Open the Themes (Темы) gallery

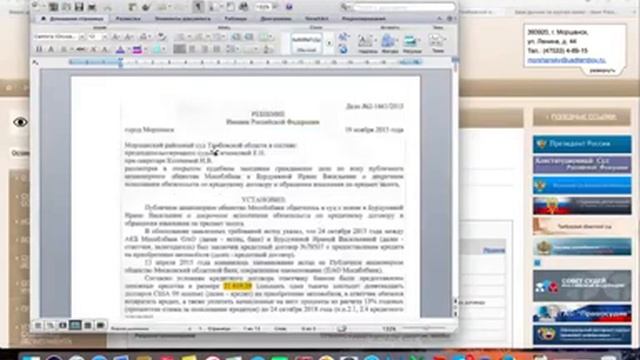coord(438,44)
